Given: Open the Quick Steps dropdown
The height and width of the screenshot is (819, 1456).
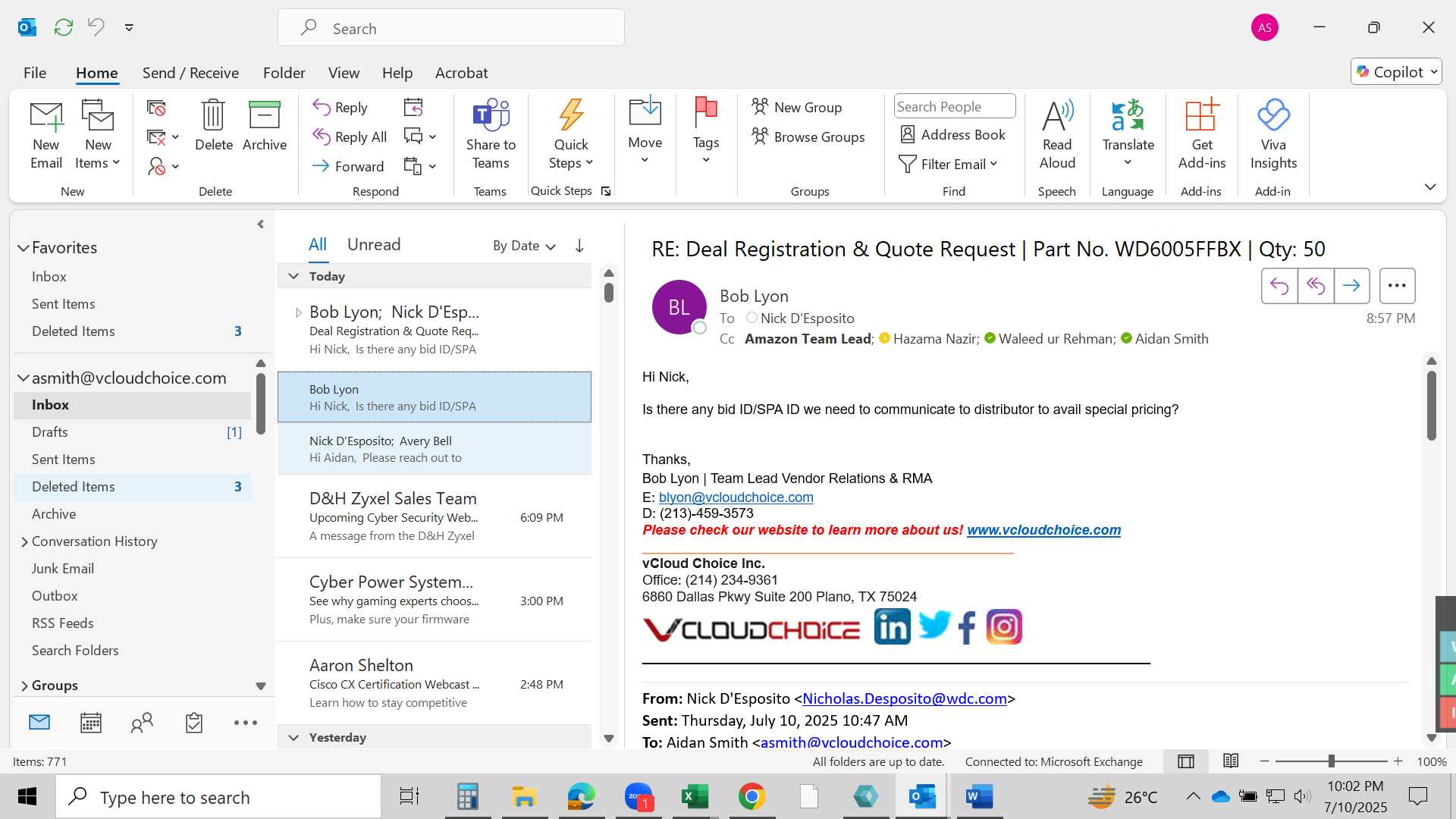Looking at the screenshot, I should click(571, 135).
